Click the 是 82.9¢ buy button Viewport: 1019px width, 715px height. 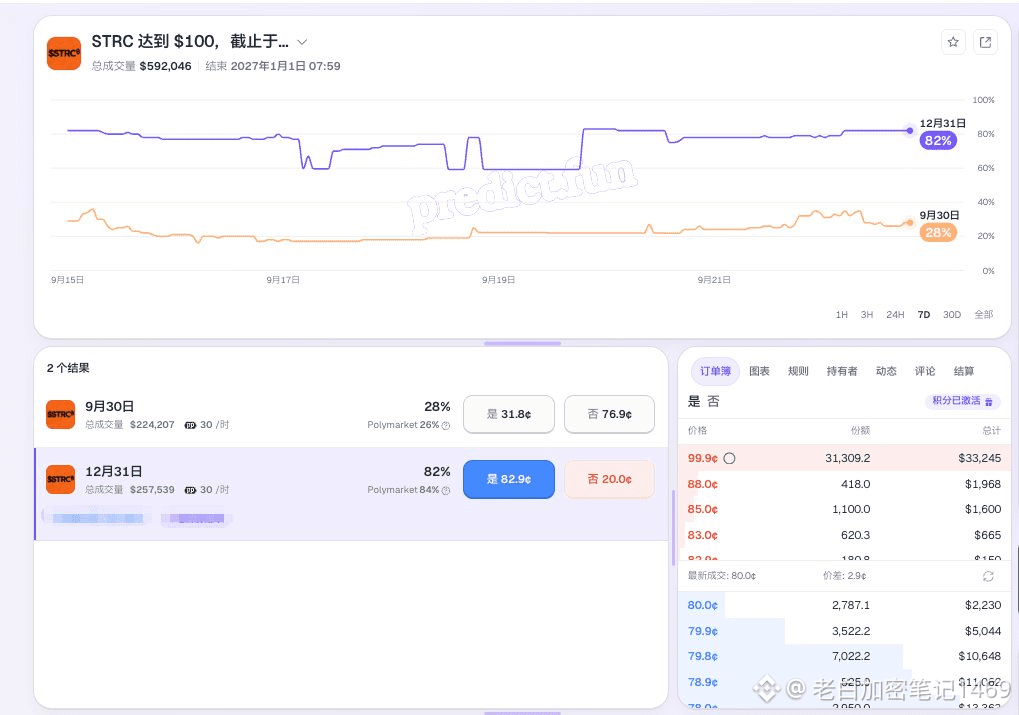pyautogui.click(x=509, y=479)
